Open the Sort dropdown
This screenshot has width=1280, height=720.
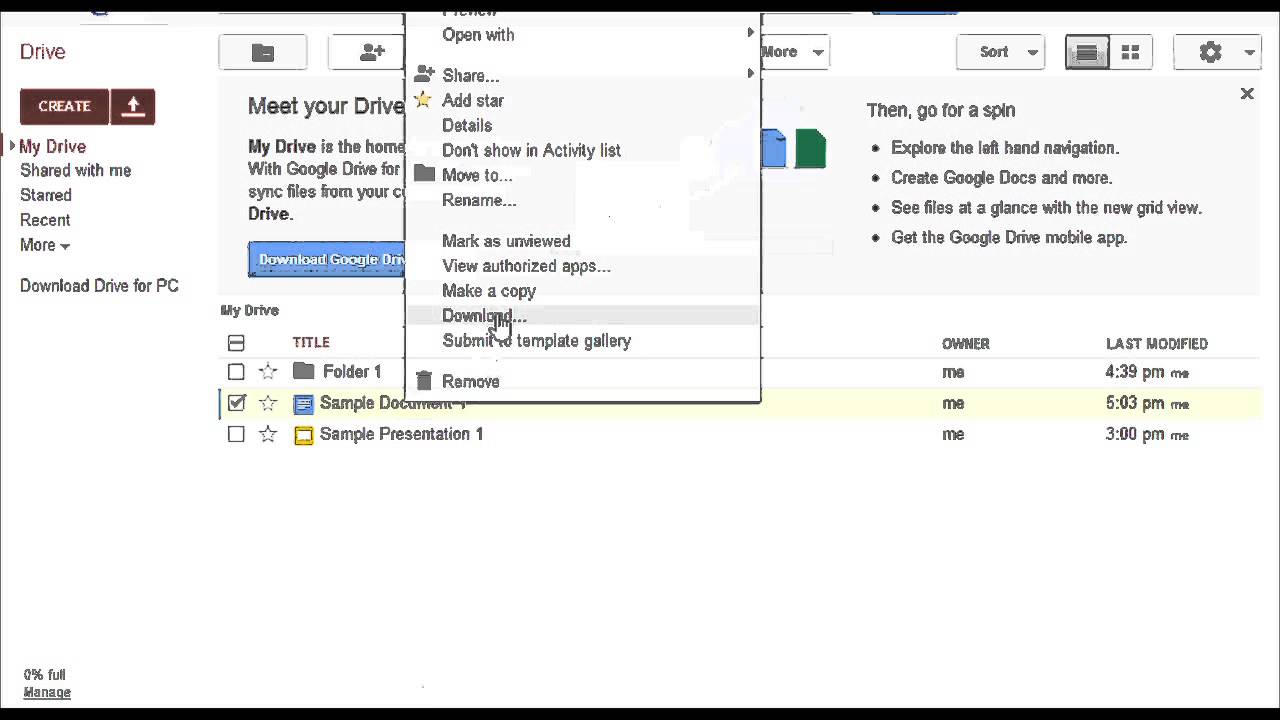(1000, 53)
